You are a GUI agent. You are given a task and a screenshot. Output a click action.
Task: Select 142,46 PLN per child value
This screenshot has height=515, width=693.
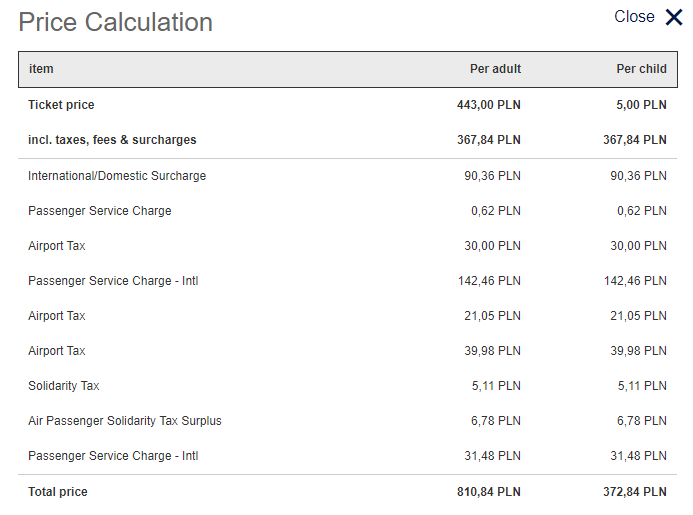click(x=635, y=281)
